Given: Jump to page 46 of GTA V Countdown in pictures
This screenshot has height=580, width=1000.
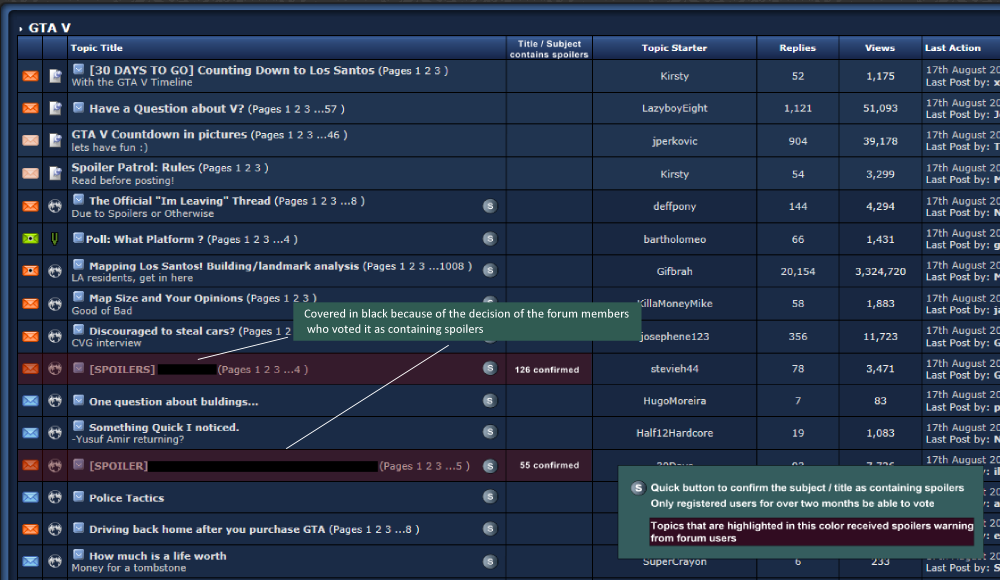Looking at the screenshot, I should pos(334,135).
